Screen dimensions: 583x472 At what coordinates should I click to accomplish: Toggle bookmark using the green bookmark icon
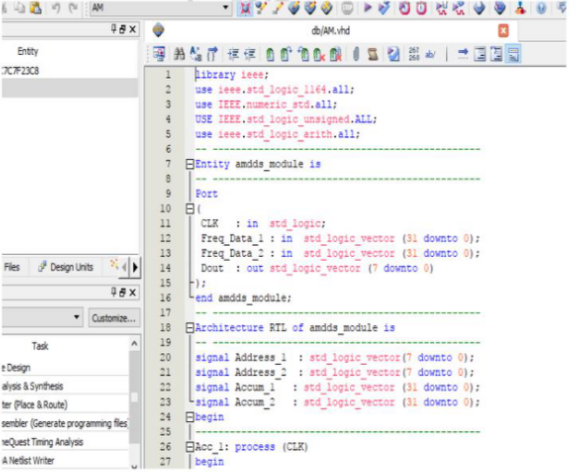[270, 54]
